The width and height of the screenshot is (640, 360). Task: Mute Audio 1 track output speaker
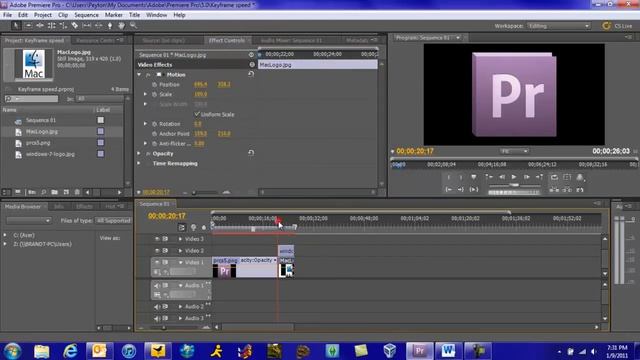coord(157,285)
